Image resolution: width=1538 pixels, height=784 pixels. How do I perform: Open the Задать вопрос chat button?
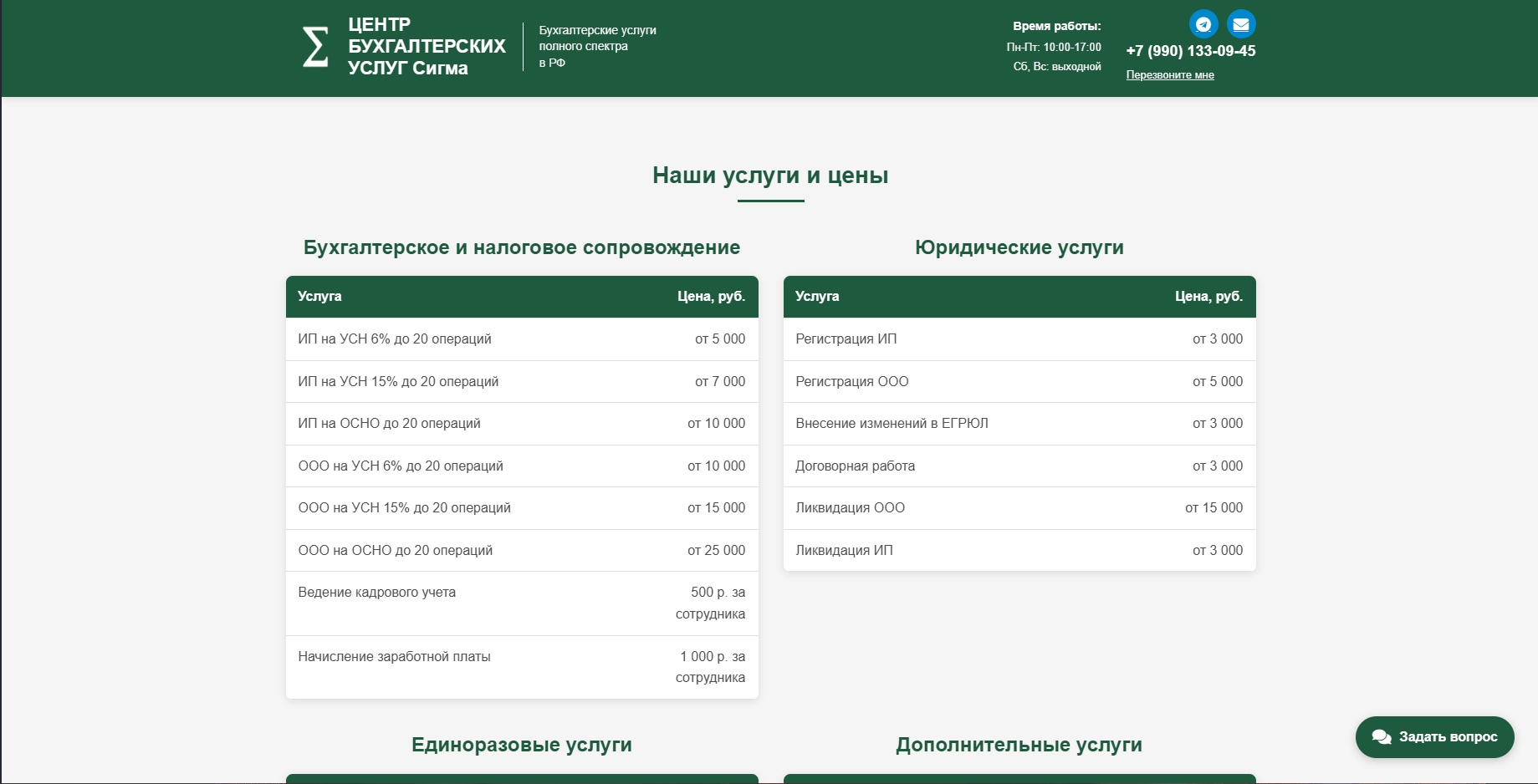pos(1434,737)
